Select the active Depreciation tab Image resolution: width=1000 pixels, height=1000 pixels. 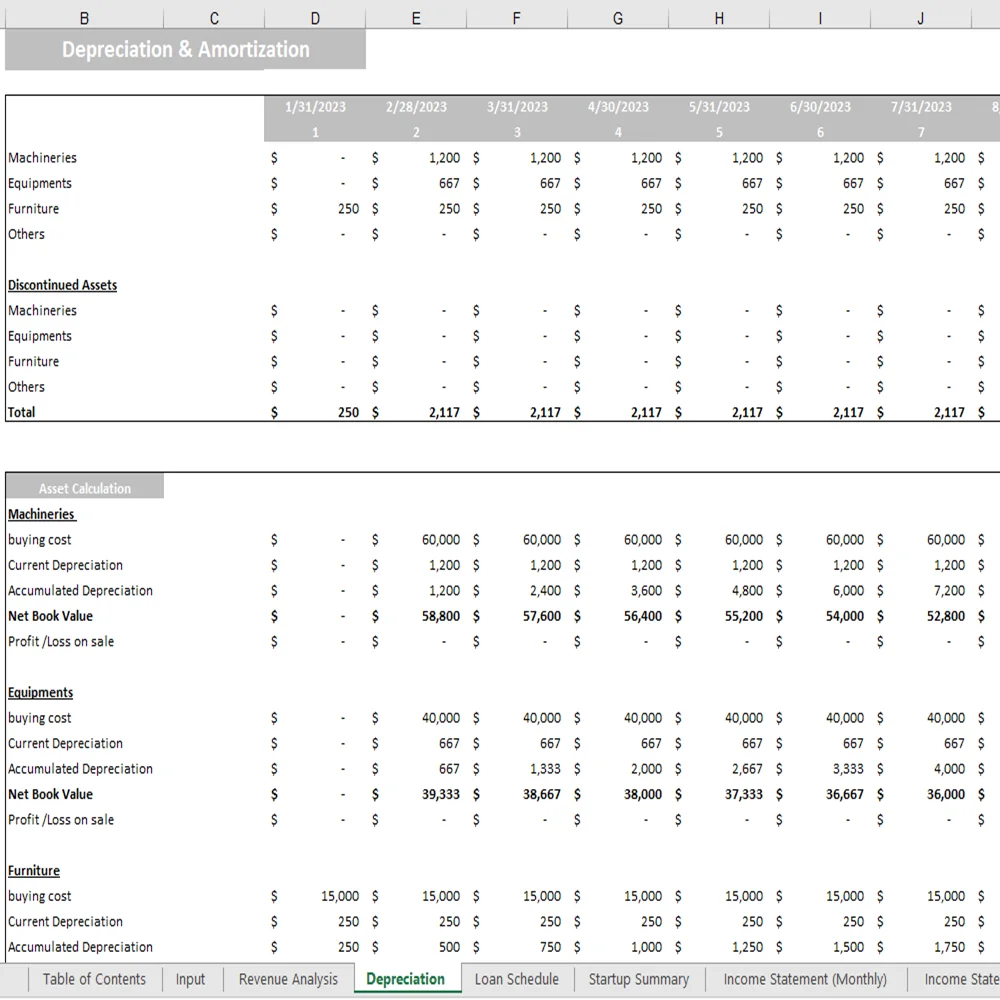(x=406, y=979)
